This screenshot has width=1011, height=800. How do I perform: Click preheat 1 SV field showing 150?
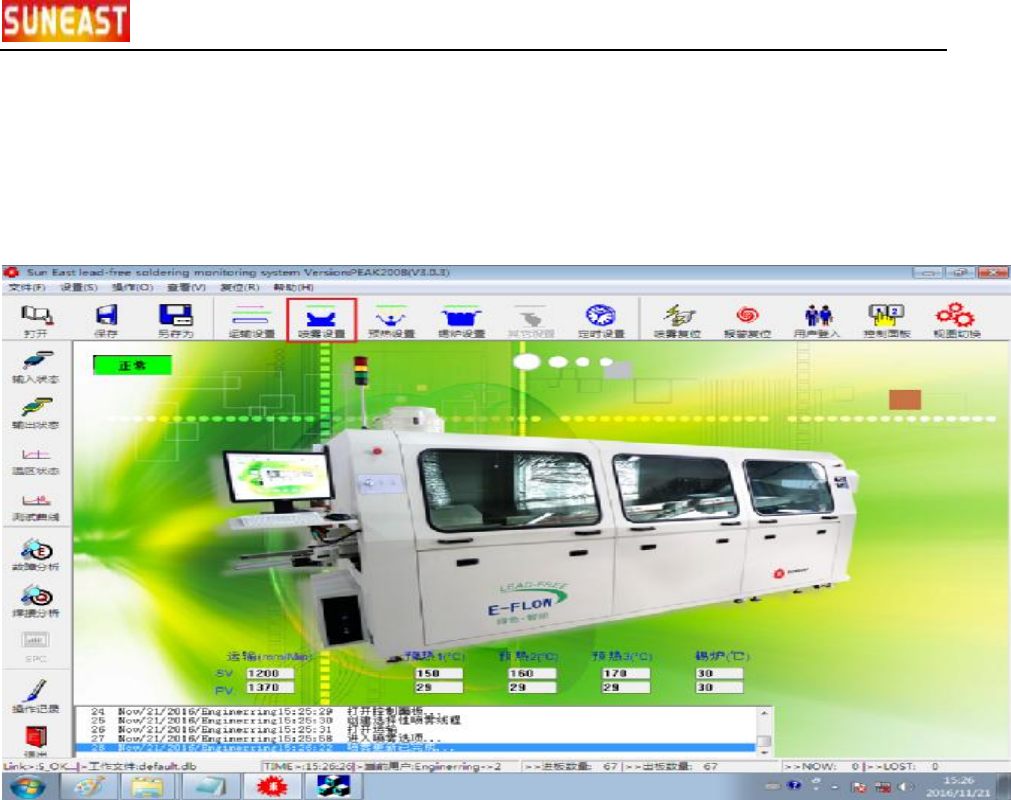click(438, 673)
